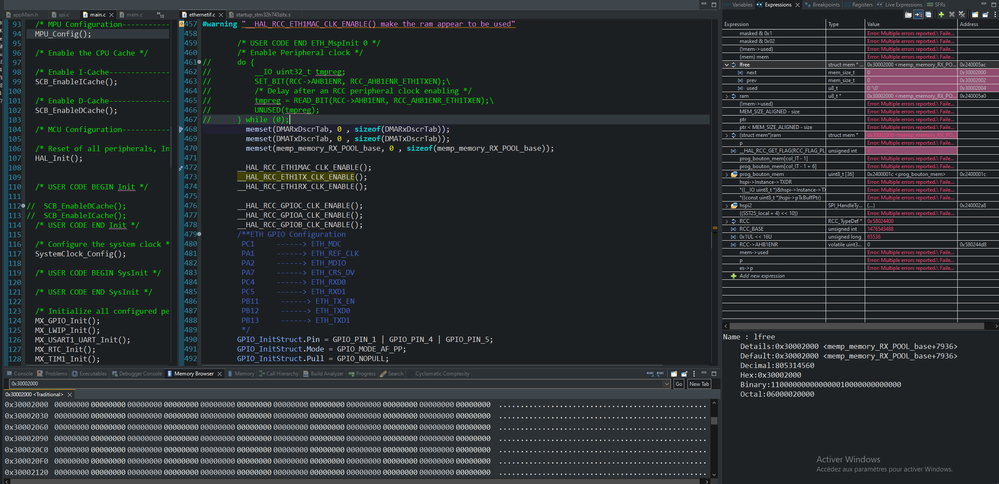Close the main.c editor tab
The width and height of the screenshot is (999, 484).
(x=112, y=17)
